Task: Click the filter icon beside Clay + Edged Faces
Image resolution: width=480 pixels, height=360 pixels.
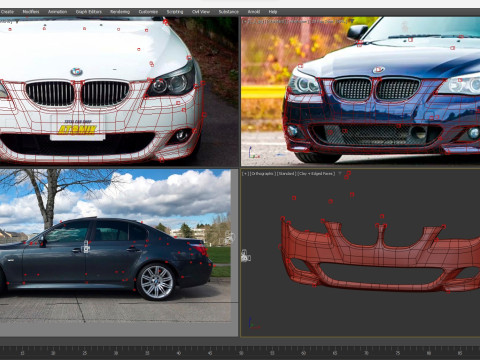Action: point(340,174)
